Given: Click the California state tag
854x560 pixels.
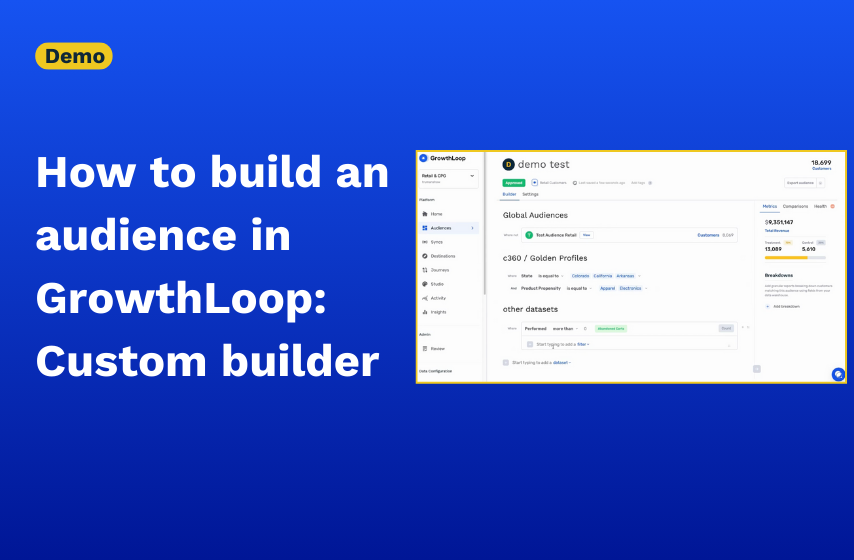Looking at the screenshot, I should coord(602,276).
